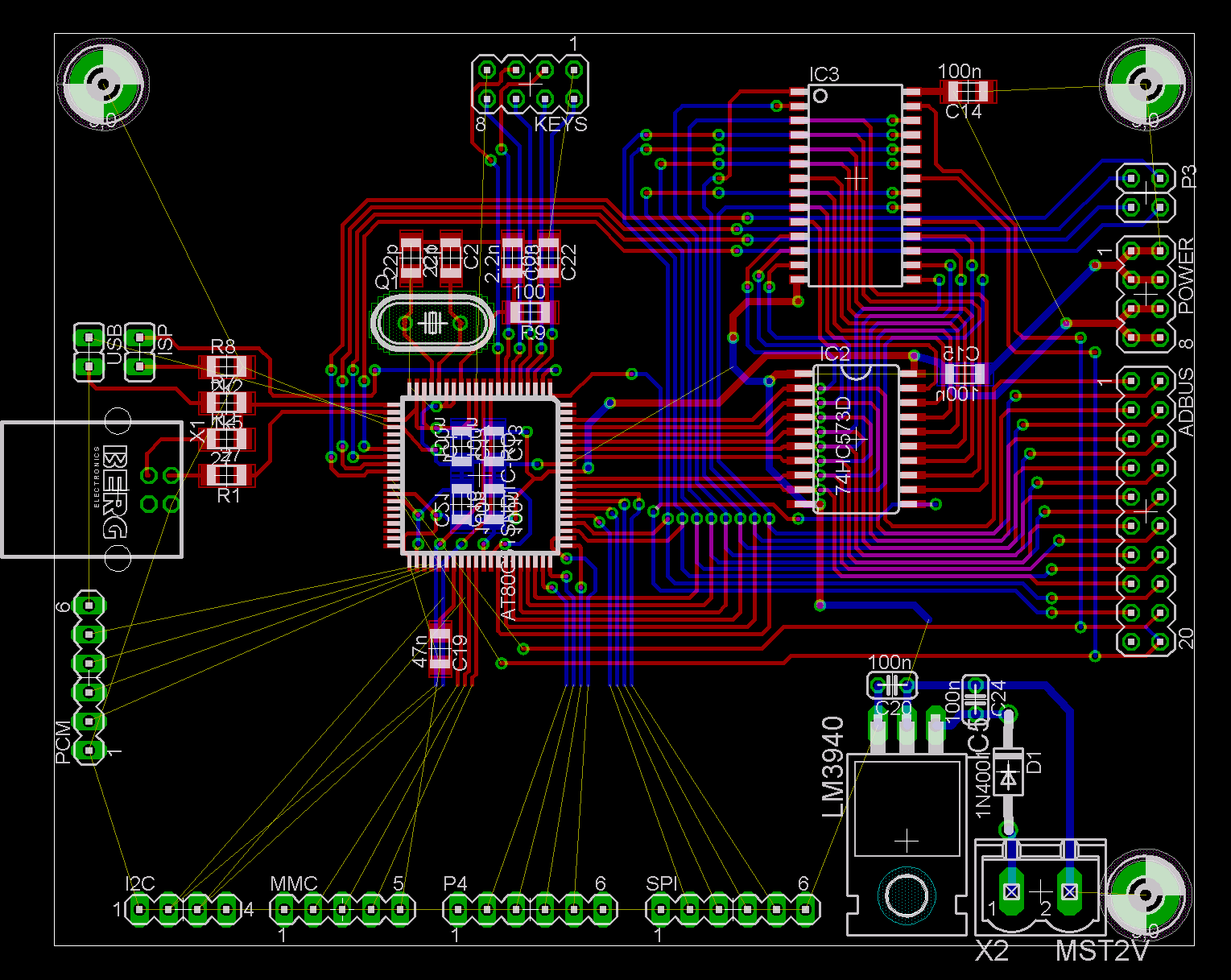Click the R1 resistor label

point(229,495)
